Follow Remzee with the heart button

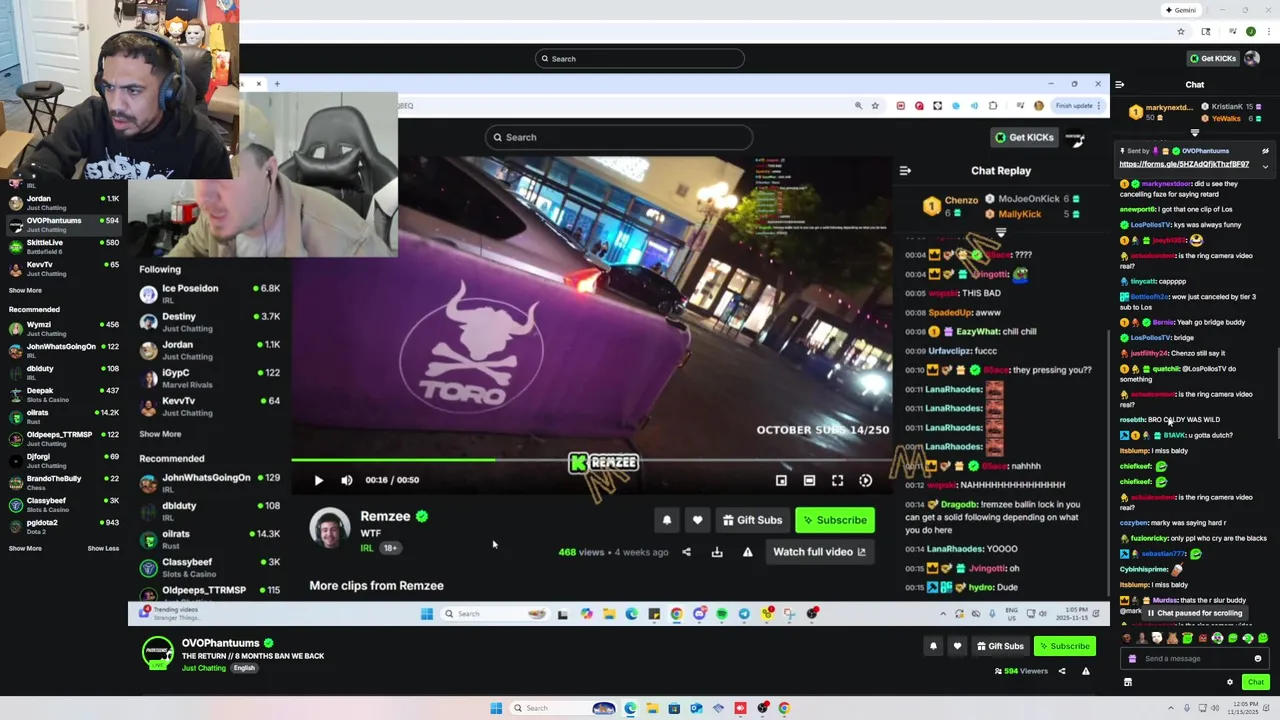tap(697, 520)
